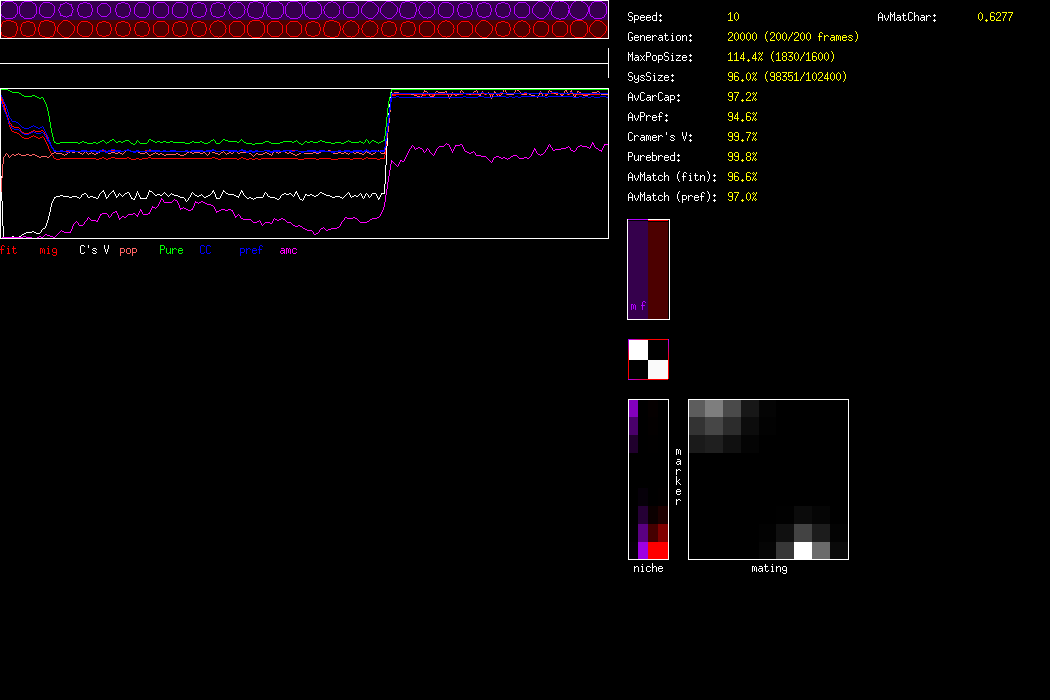Click the 'fit' legend label
The height and width of the screenshot is (700, 1050).
[9, 250]
